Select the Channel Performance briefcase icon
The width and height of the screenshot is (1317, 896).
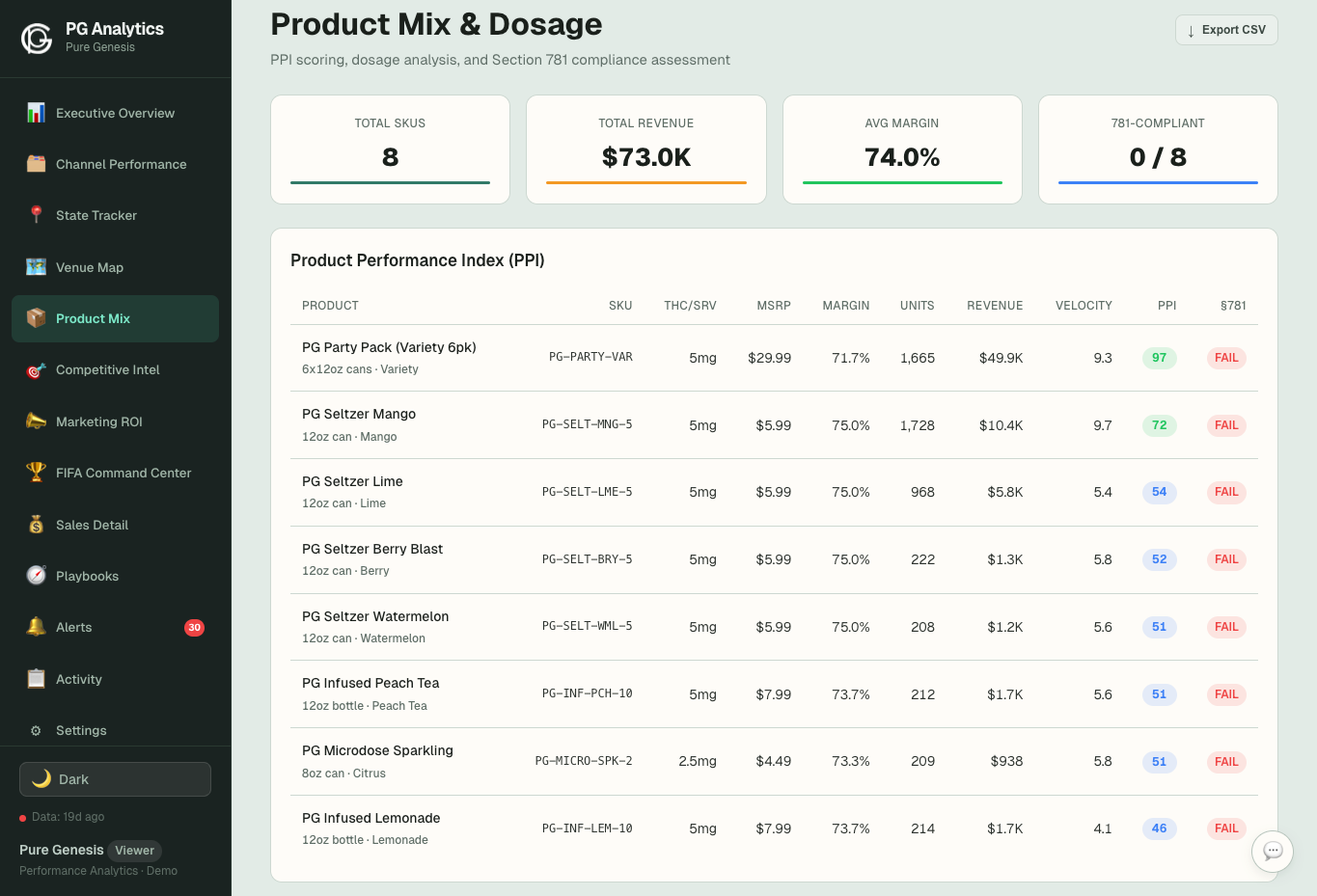[34, 164]
